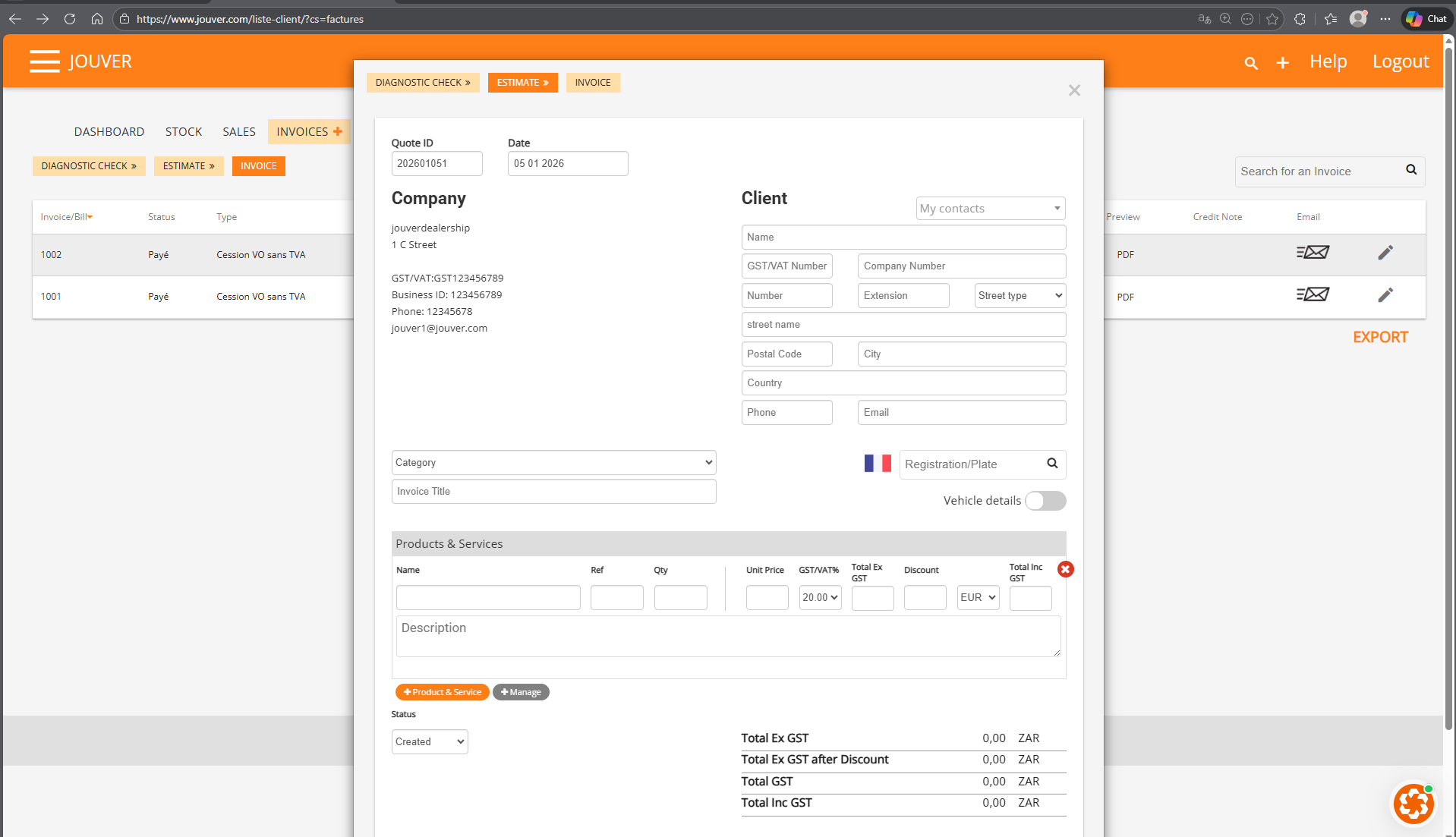Search the registration plate magnifier icon
Image resolution: width=1456 pixels, height=837 pixels.
coord(1052,464)
